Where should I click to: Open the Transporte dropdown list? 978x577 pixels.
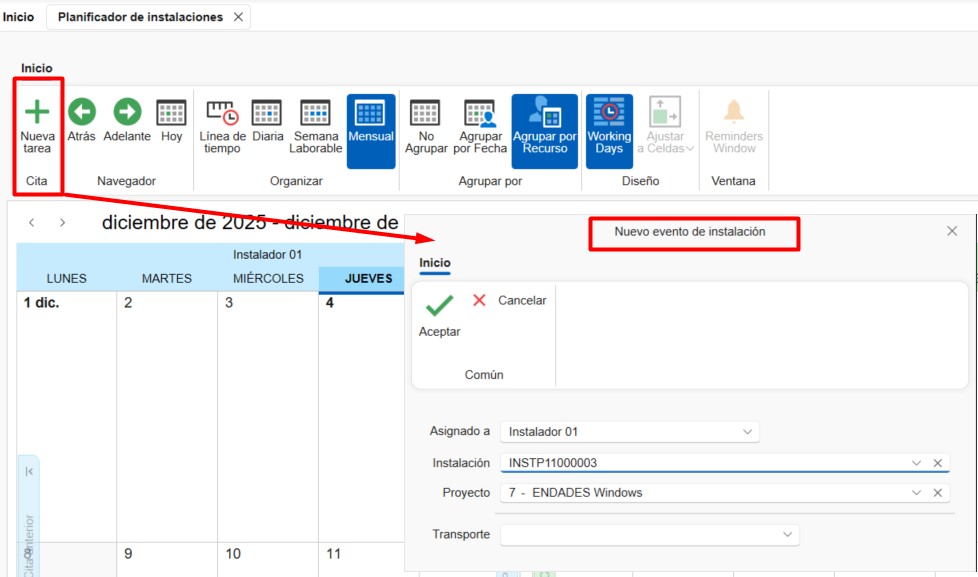(x=787, y=535)
